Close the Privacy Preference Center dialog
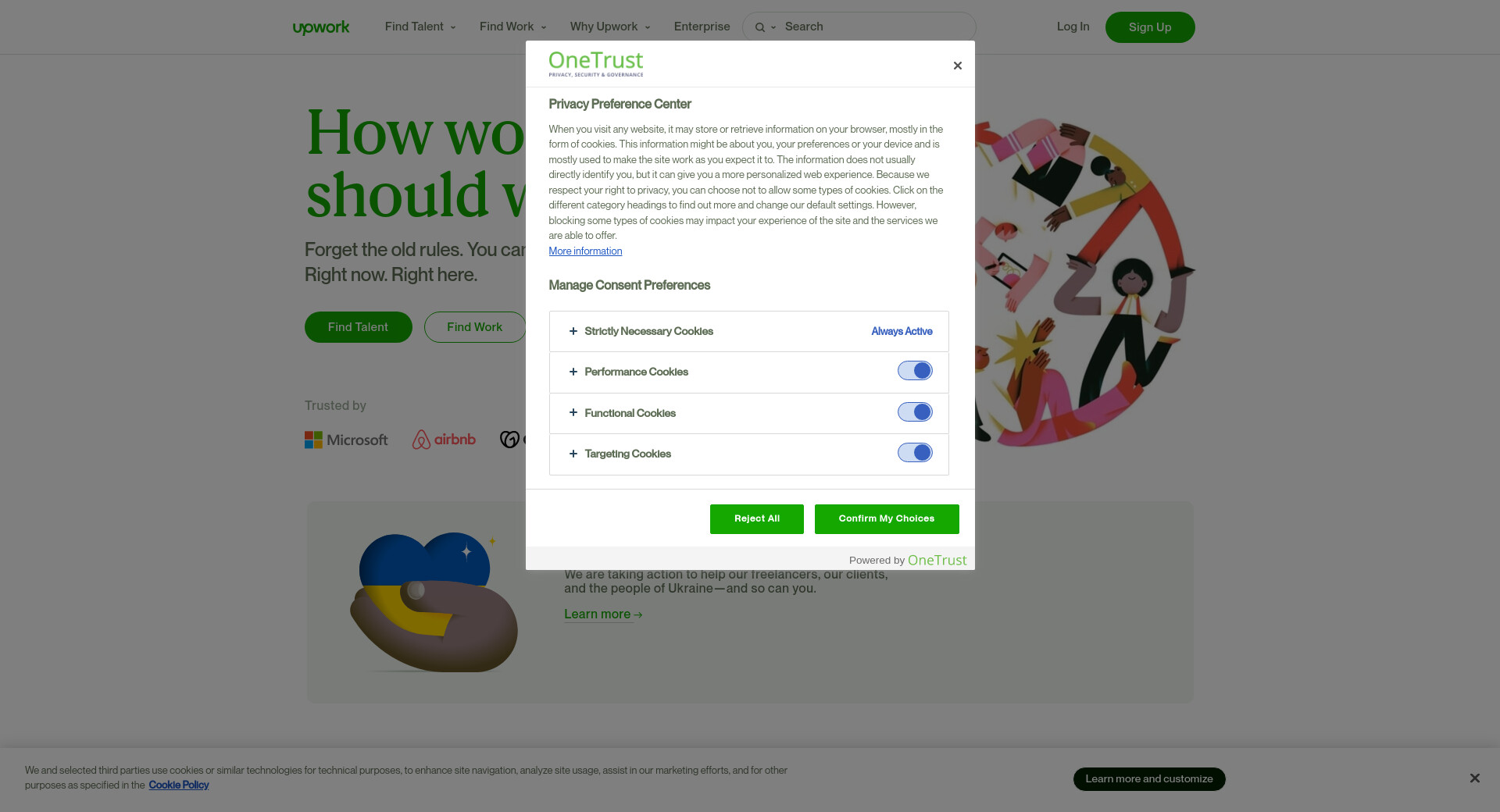 957,66
